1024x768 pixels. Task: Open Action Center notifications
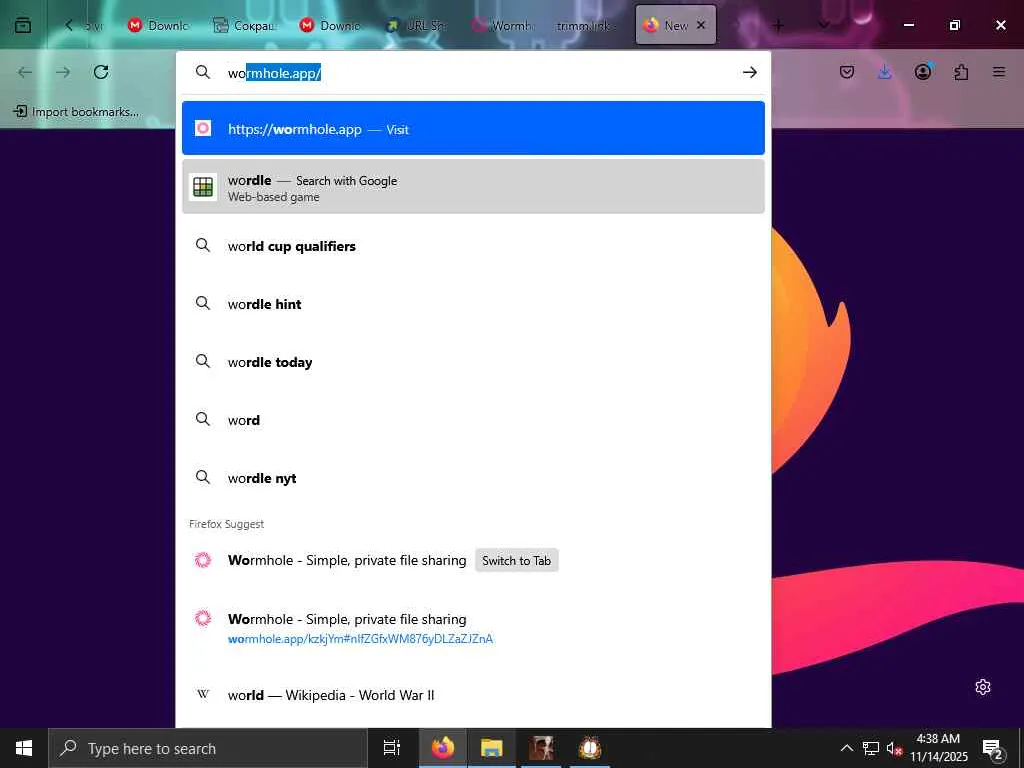click(x=993, y=748)
